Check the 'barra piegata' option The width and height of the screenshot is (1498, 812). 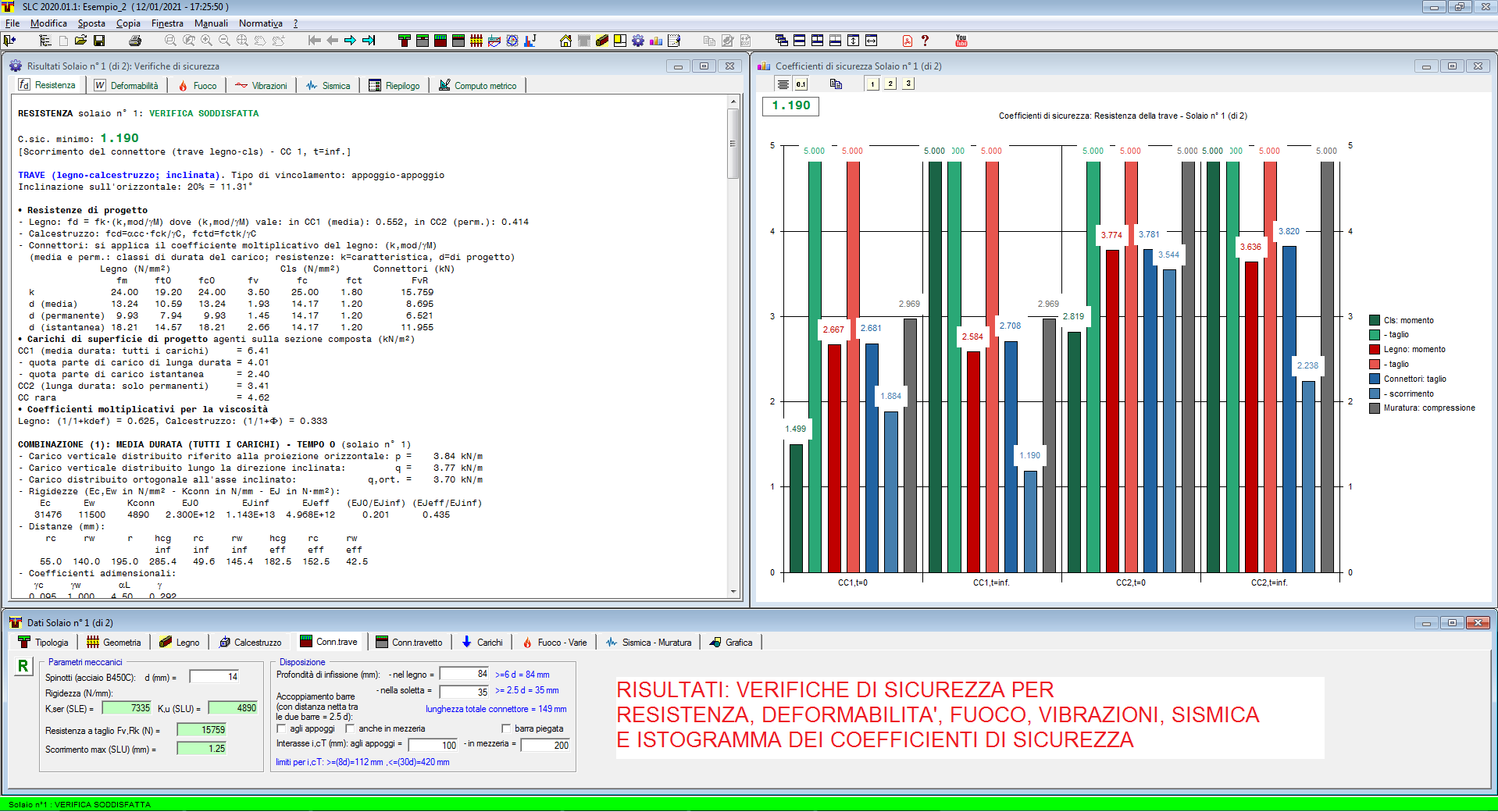[506, 728]
